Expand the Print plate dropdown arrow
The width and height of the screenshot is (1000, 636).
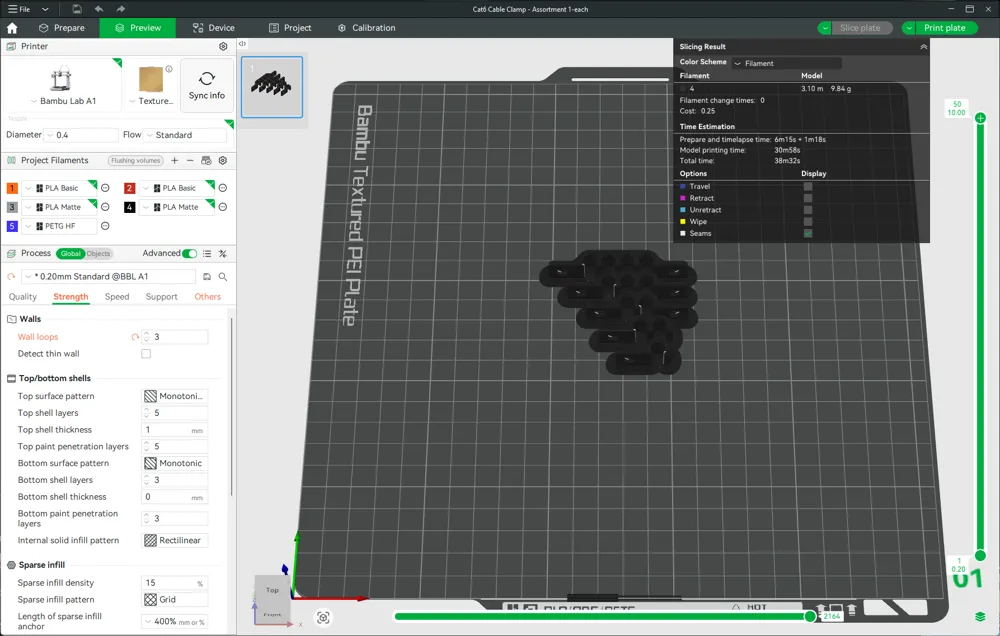908,28
